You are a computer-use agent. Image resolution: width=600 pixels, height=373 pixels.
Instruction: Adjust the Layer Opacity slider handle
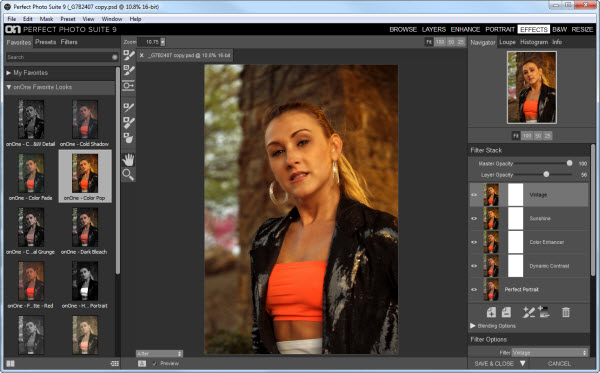click(x=546, y=174)
